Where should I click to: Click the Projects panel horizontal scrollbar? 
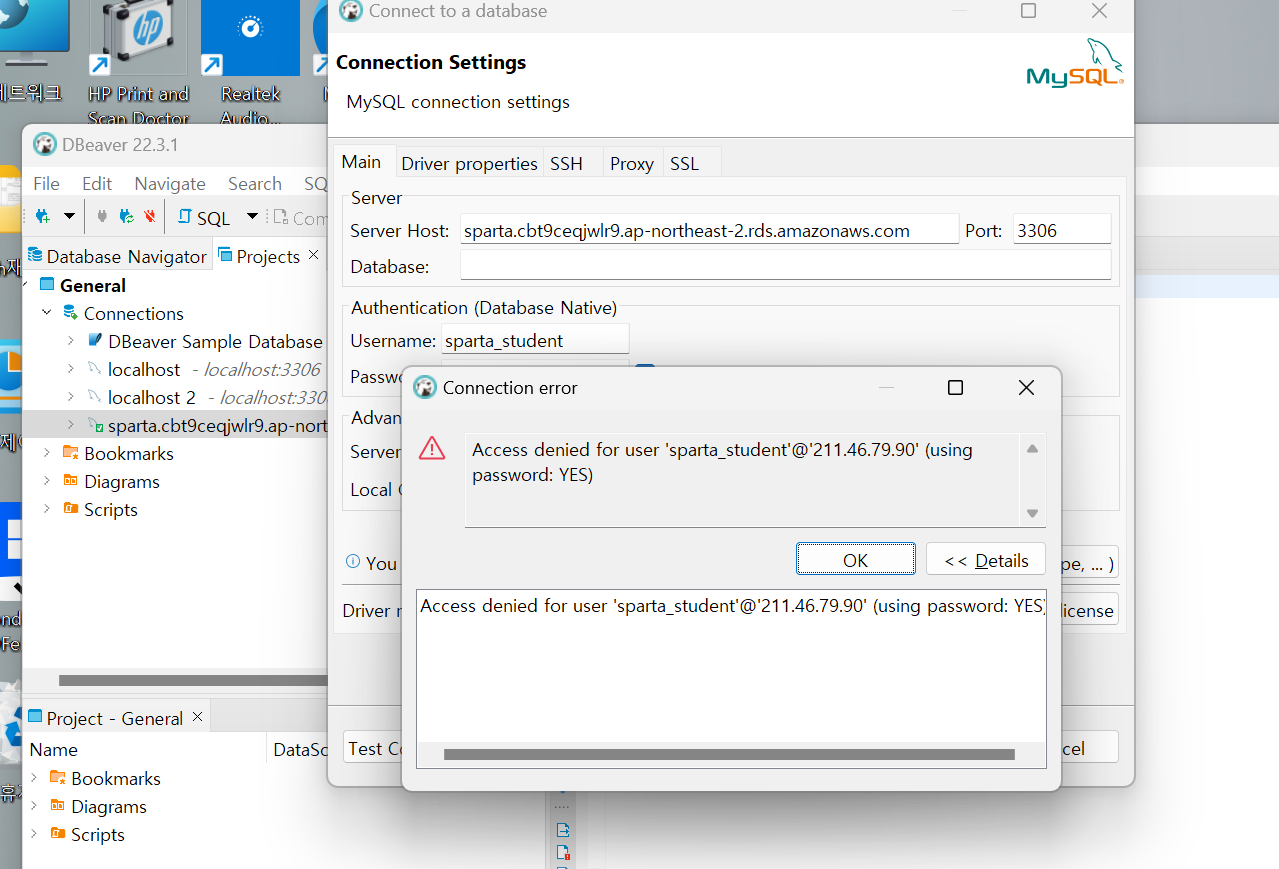coord(193,680)
